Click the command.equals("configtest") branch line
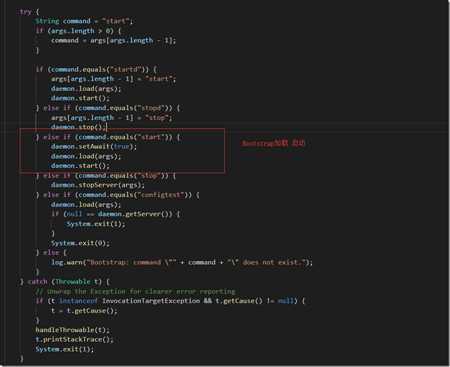The image size is (450, 367). pos(118,195)
